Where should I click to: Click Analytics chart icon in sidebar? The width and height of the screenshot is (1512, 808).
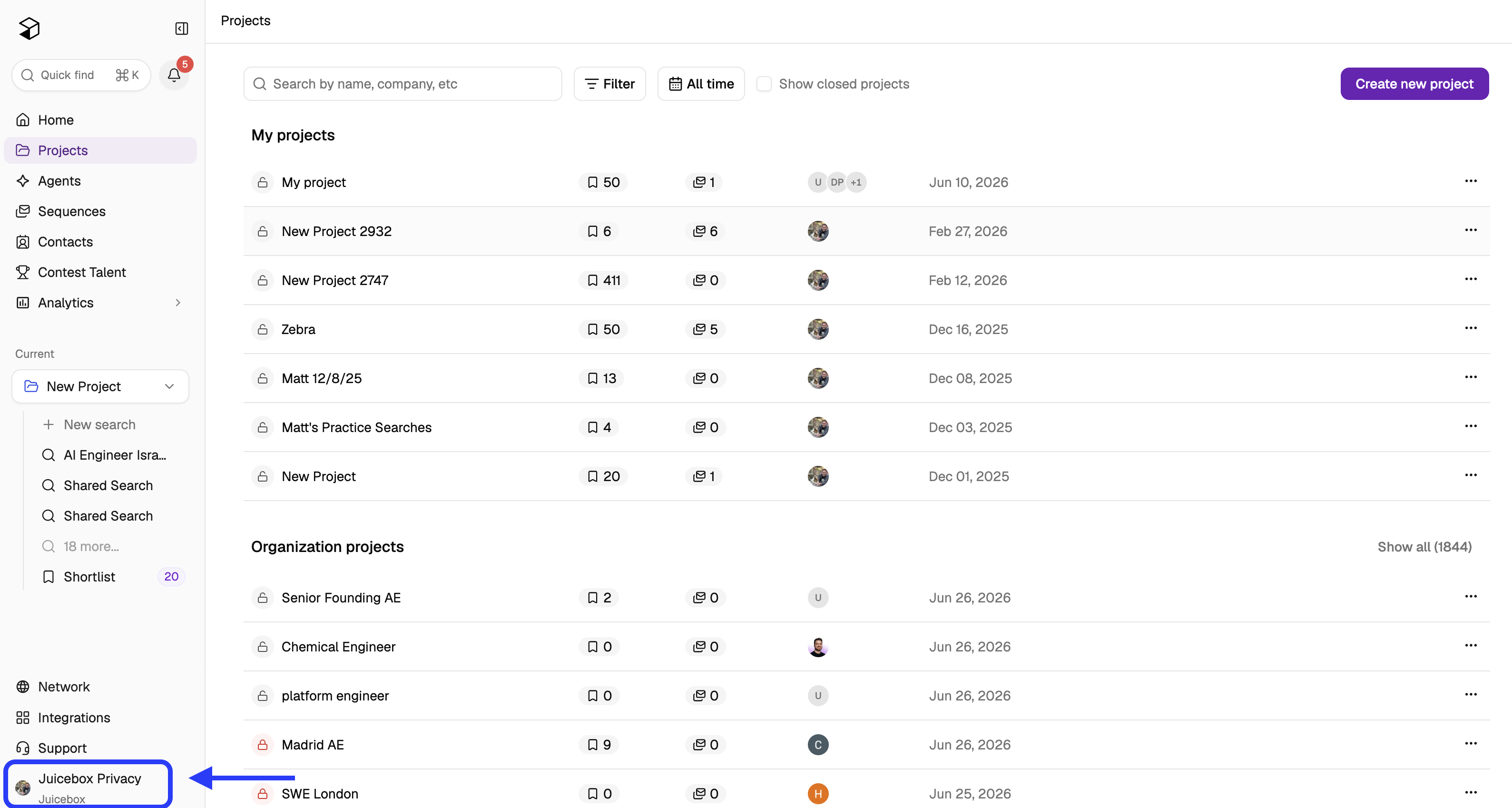point(23,303)
